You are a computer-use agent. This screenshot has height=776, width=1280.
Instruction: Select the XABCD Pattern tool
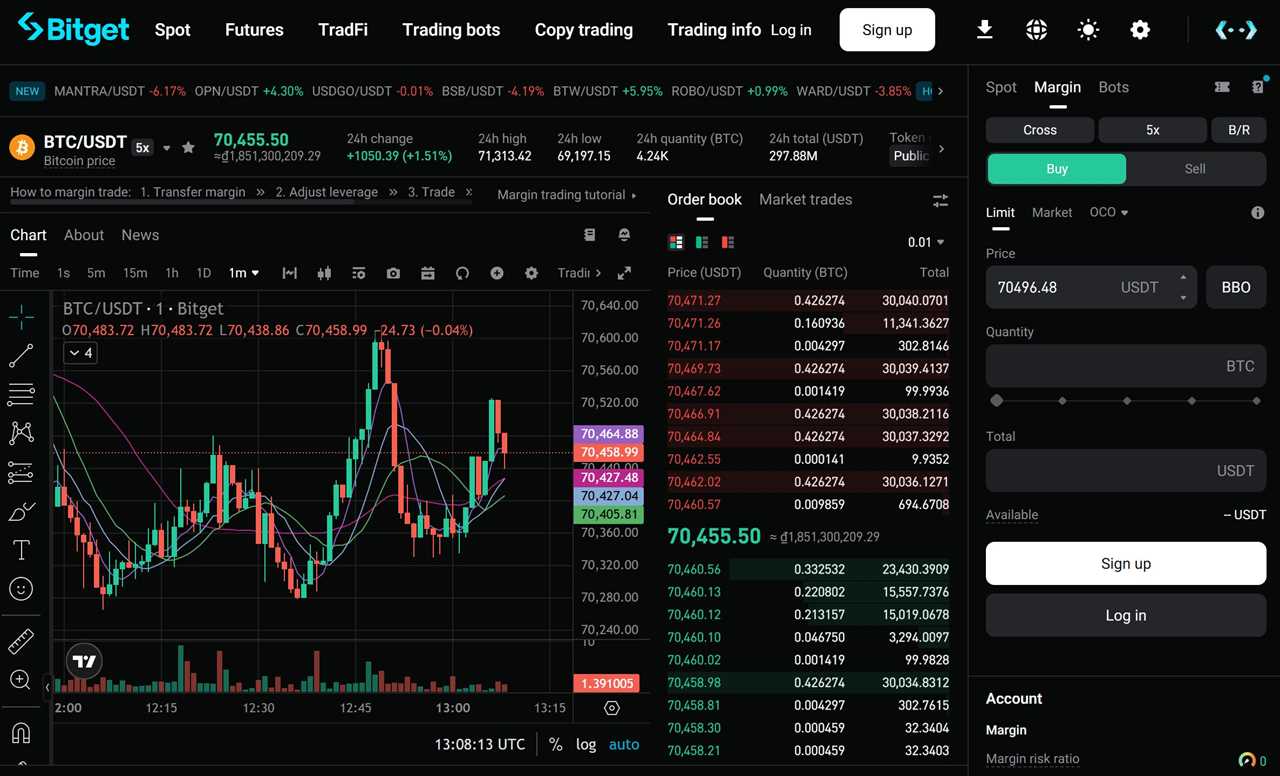tap(21, 433)
